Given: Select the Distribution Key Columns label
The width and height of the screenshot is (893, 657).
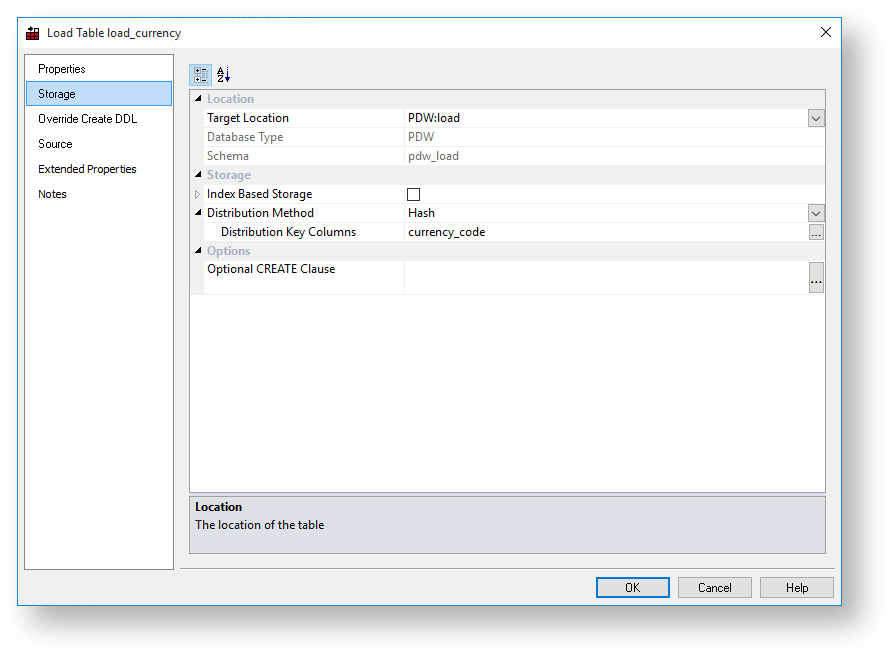Looking at the screenshot, I should tap(288, 232).
